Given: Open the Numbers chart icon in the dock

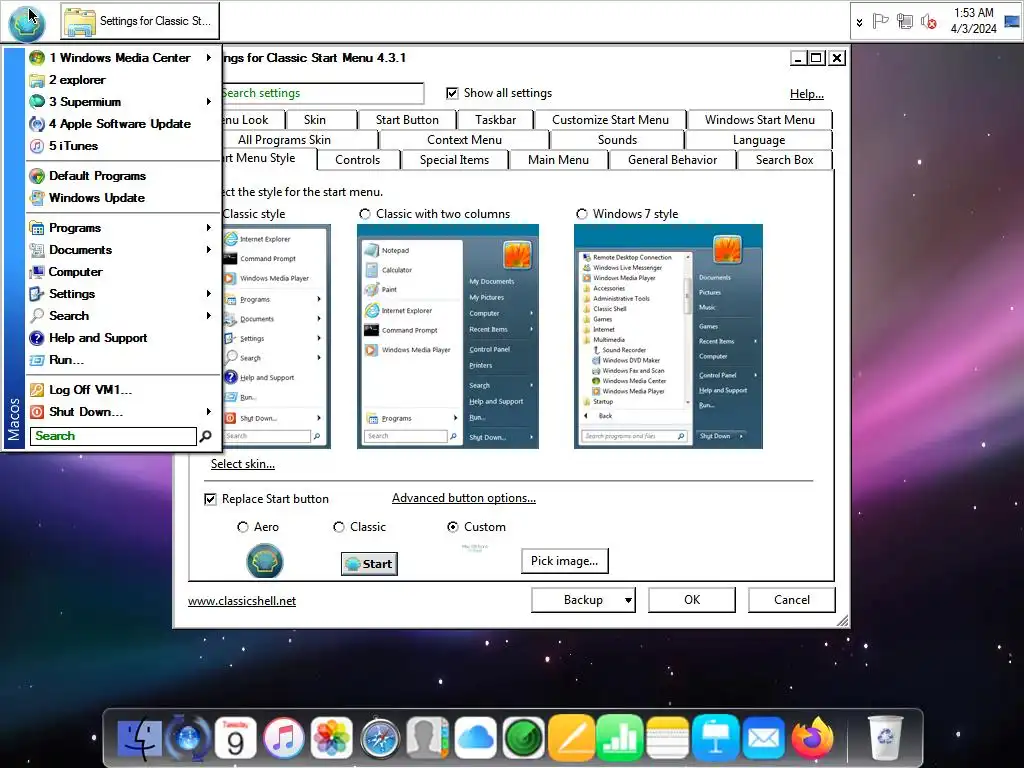Looking at the screenshot, I should click(620, 739).
